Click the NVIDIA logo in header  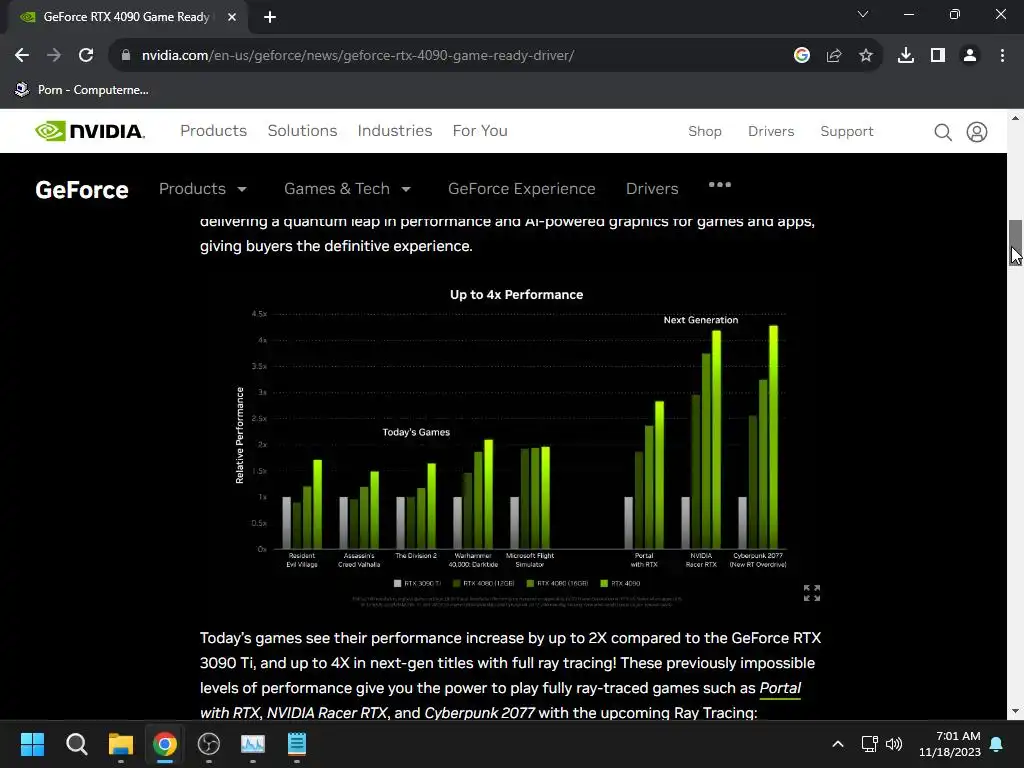tap(89, 131)
